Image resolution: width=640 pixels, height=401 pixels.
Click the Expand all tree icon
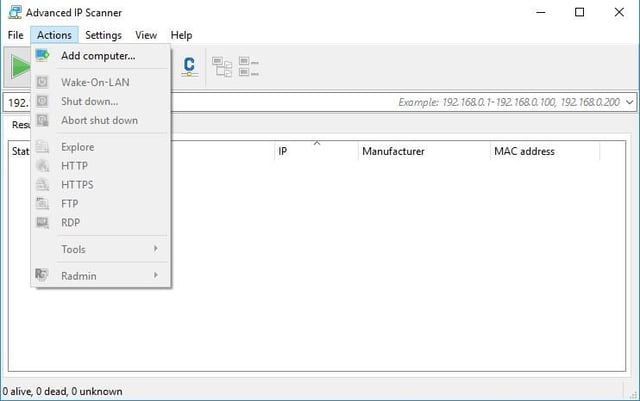pos(222,67)
